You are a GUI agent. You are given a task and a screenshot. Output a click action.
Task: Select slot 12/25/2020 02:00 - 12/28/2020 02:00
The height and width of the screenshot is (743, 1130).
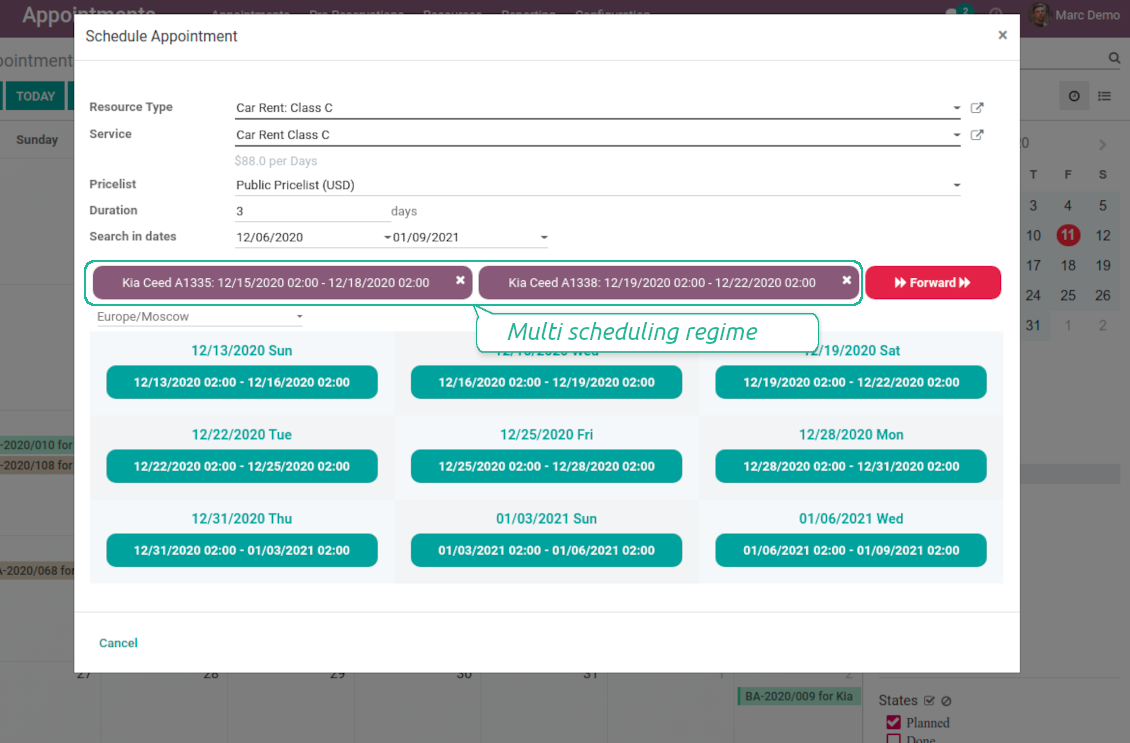point(546,466)
